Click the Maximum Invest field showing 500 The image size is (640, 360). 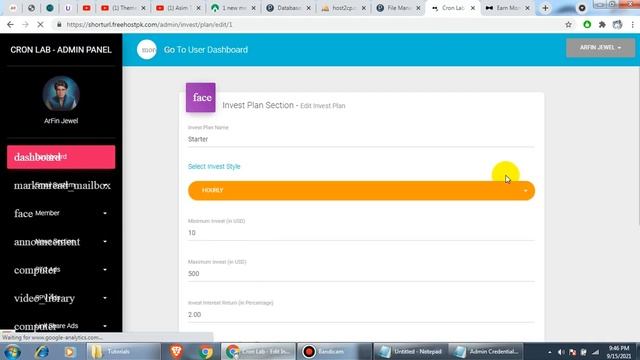[361, 273]
